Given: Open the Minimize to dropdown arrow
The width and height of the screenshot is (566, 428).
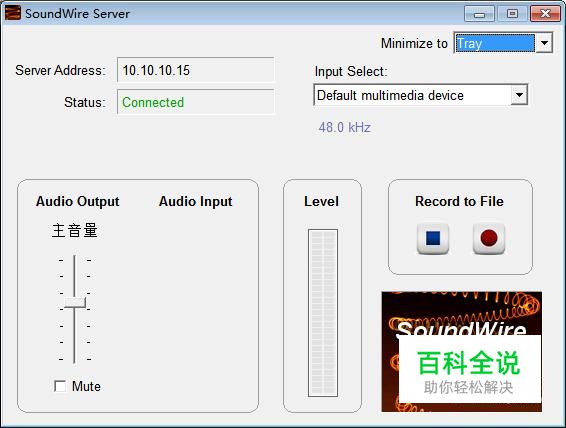Looking at the screenshot, I should point(544,43).
